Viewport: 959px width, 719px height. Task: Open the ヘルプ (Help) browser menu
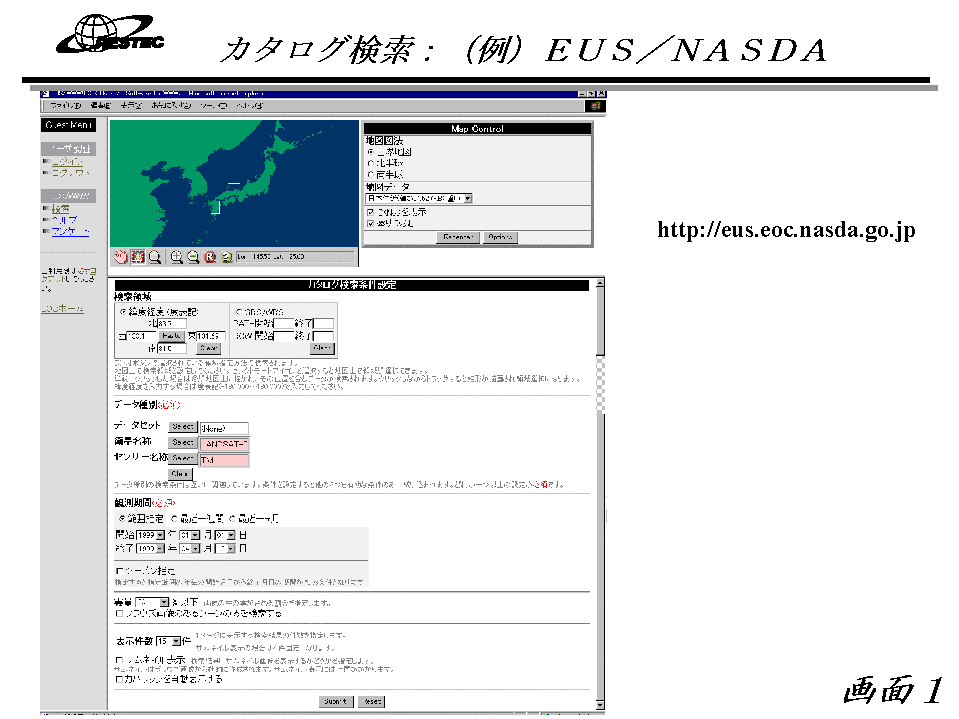[250, 106]
